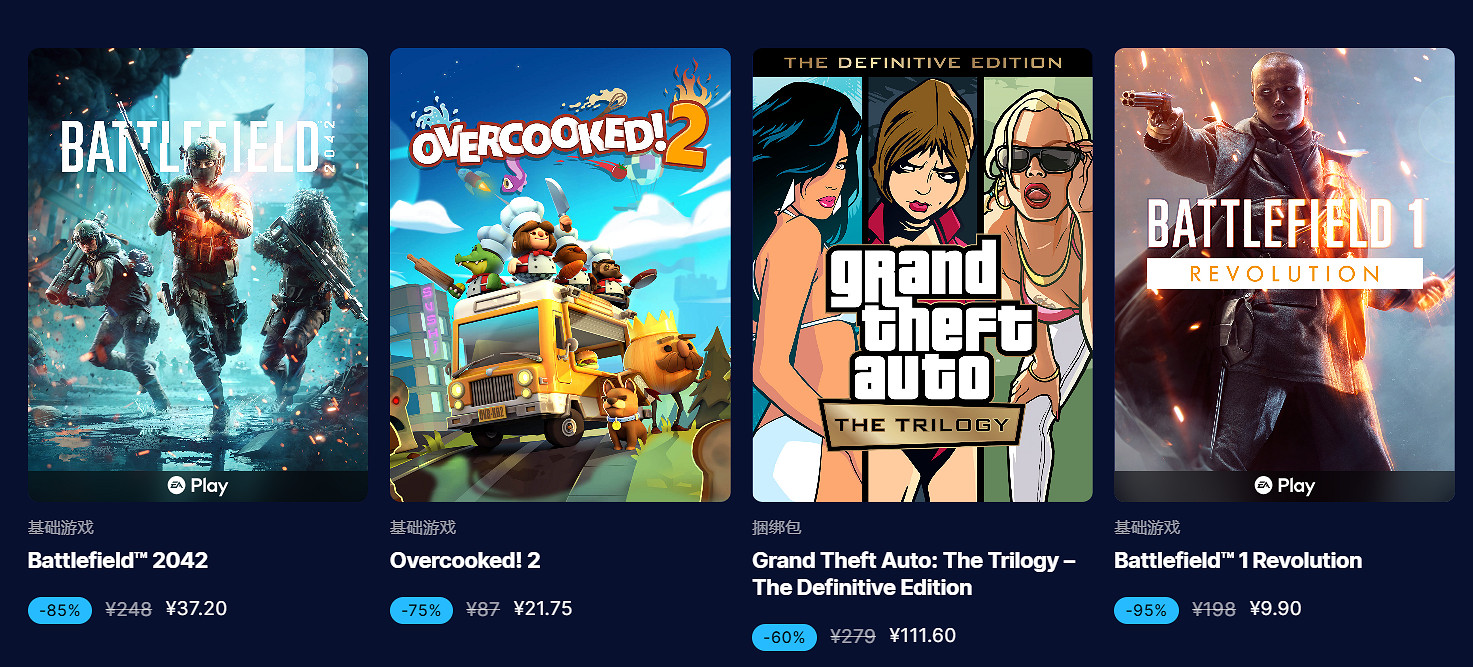
Task: Click the -60% discount badge
Action: point(784,637)
